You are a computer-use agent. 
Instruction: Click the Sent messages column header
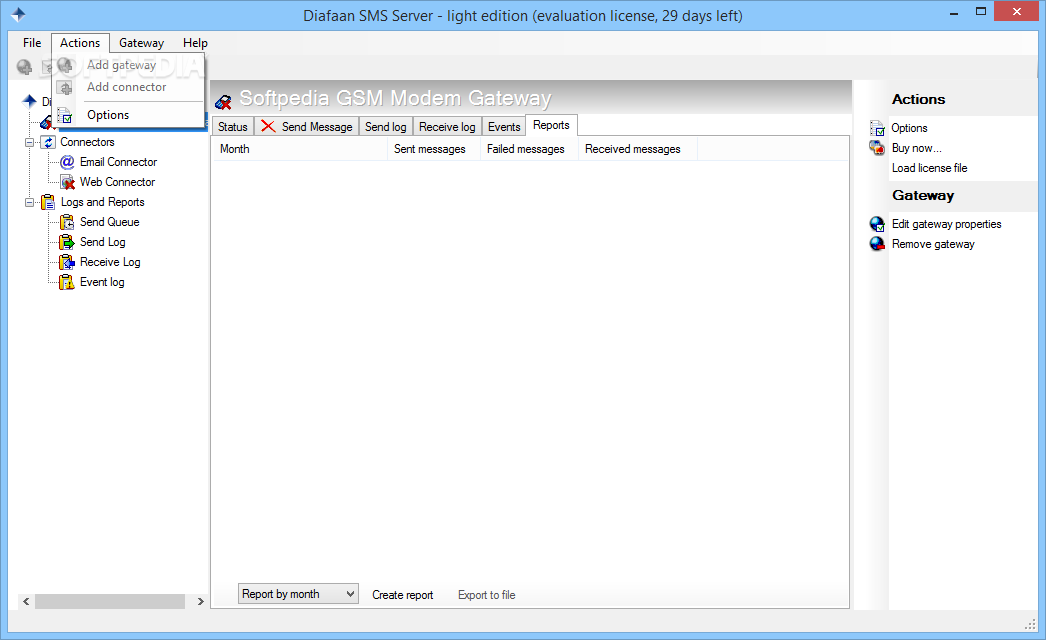click(x=434, y=149)
